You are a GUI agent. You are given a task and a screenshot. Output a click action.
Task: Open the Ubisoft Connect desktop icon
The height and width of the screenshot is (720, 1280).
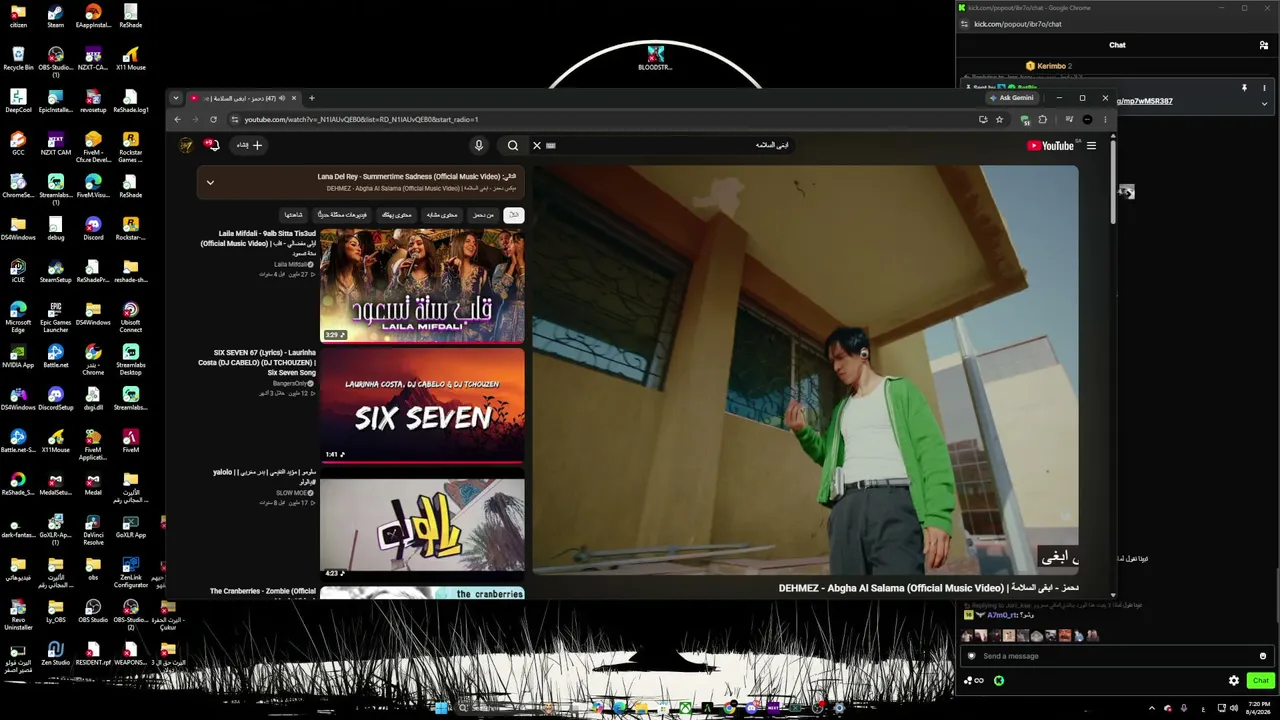(130, 317)
